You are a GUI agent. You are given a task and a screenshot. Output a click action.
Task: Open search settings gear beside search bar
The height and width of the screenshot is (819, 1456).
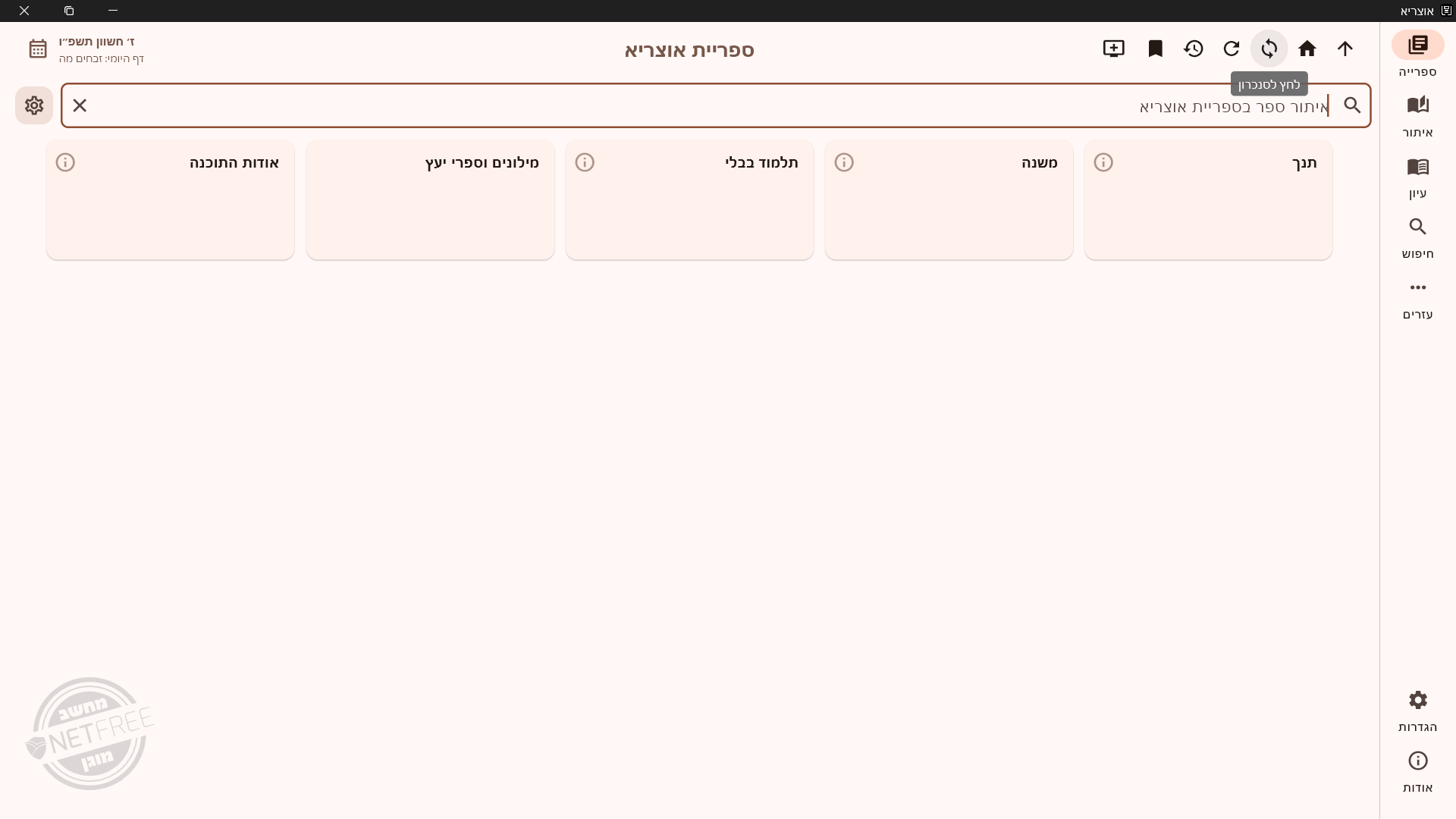point(34,105)
